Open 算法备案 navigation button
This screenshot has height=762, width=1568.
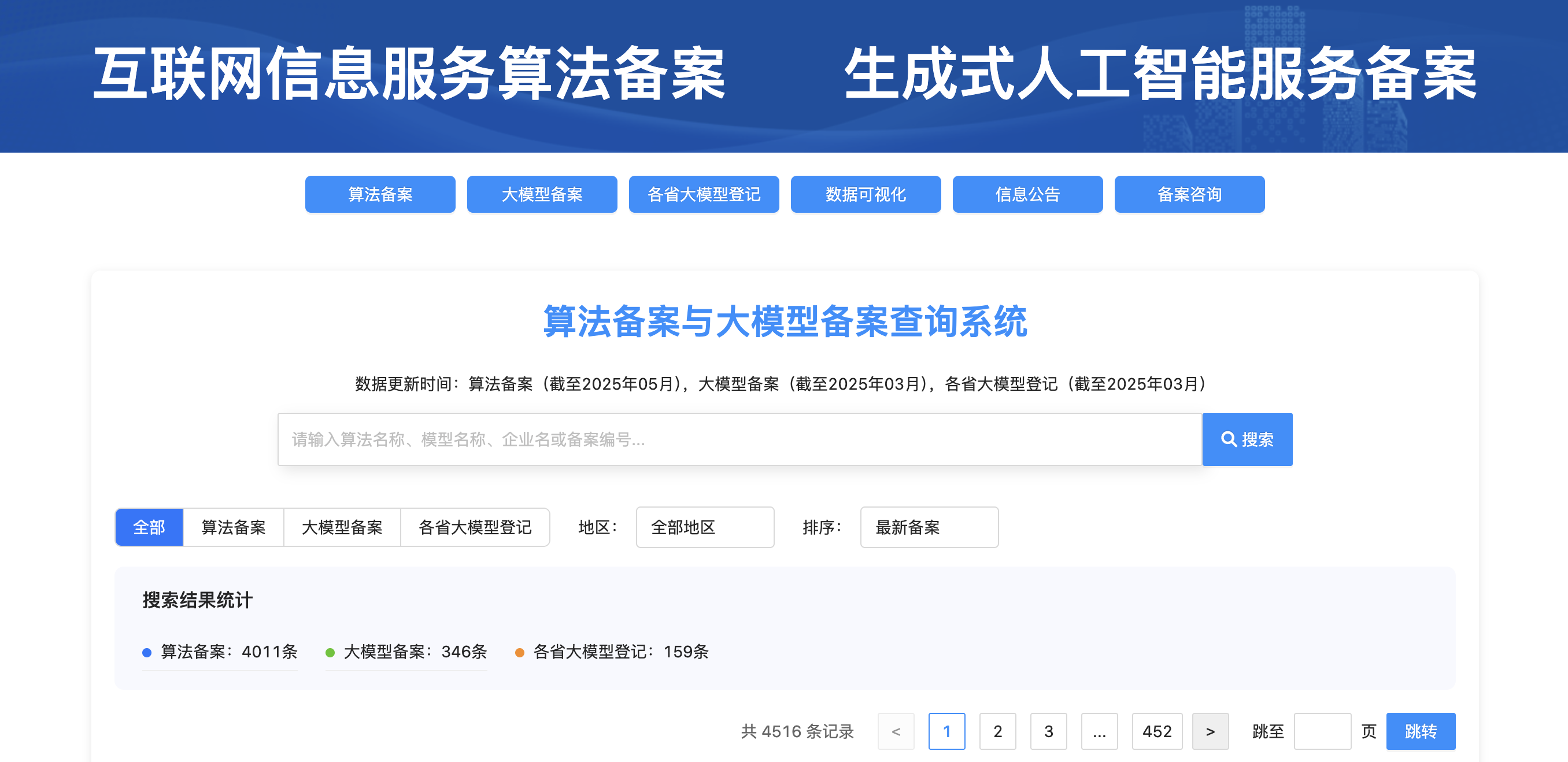pos(380,194)
